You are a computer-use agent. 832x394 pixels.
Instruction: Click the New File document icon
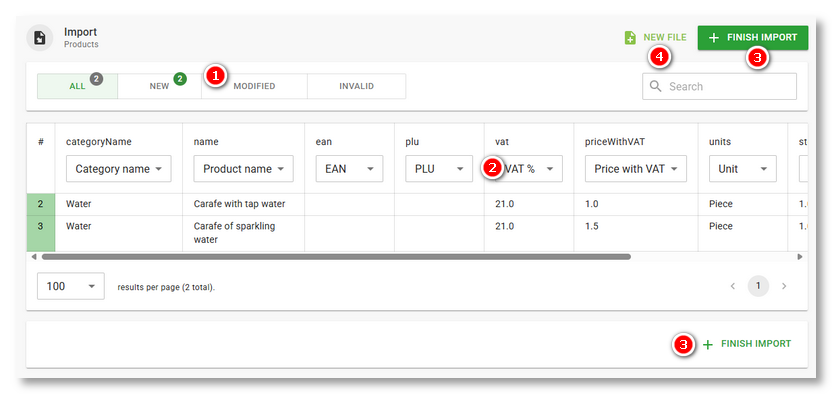pyautogui.click(x=630, y=38)
